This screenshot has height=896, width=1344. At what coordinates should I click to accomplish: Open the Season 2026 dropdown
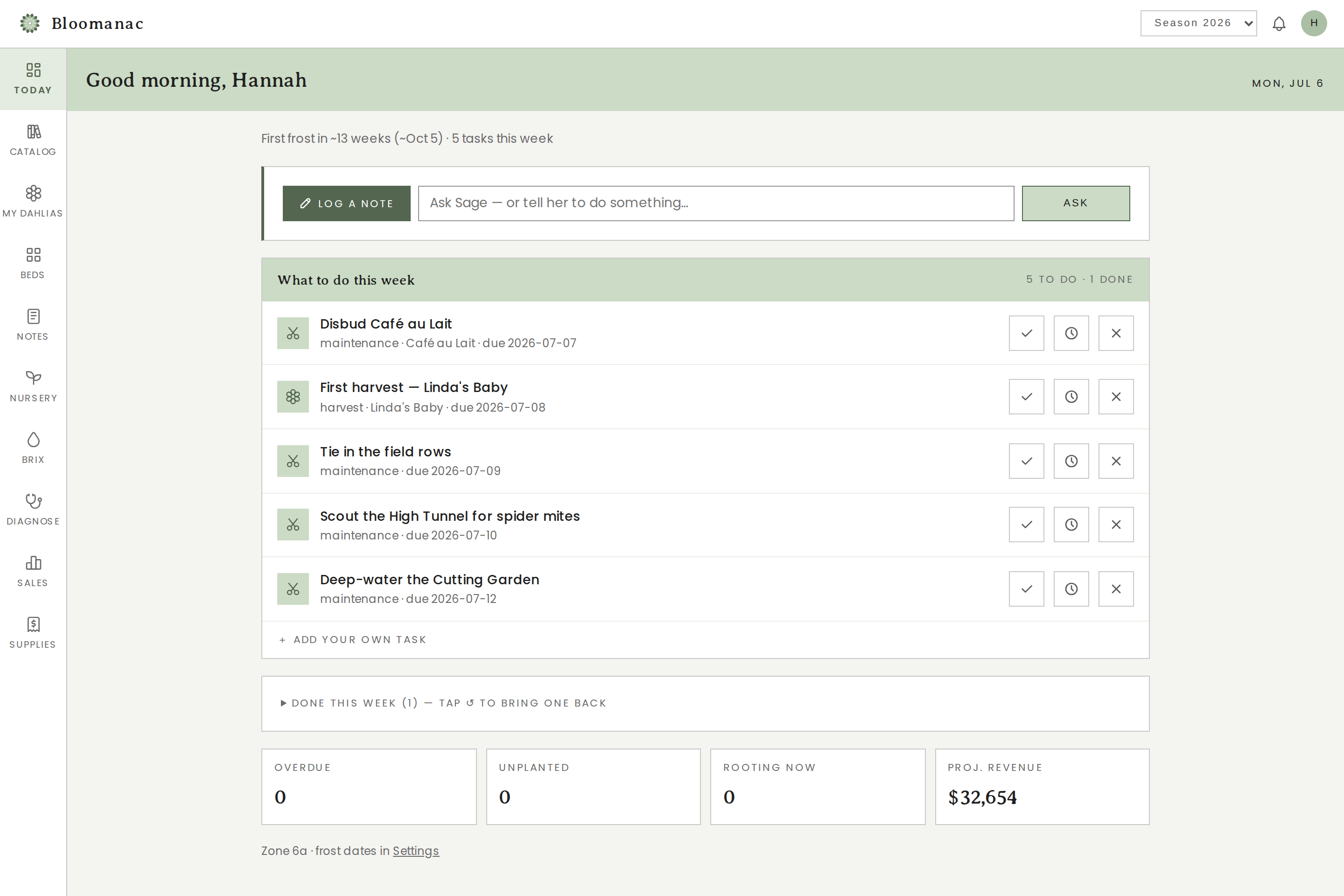click(1198, 23)
